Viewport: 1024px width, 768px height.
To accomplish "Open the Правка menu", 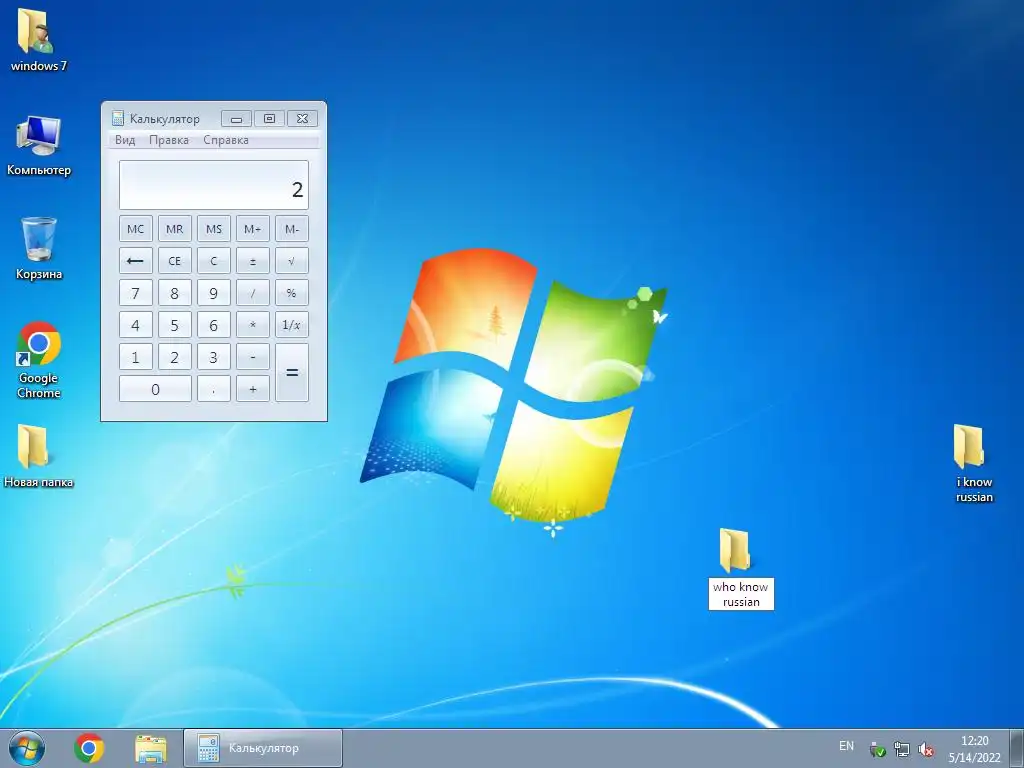I will coord(168,140).
